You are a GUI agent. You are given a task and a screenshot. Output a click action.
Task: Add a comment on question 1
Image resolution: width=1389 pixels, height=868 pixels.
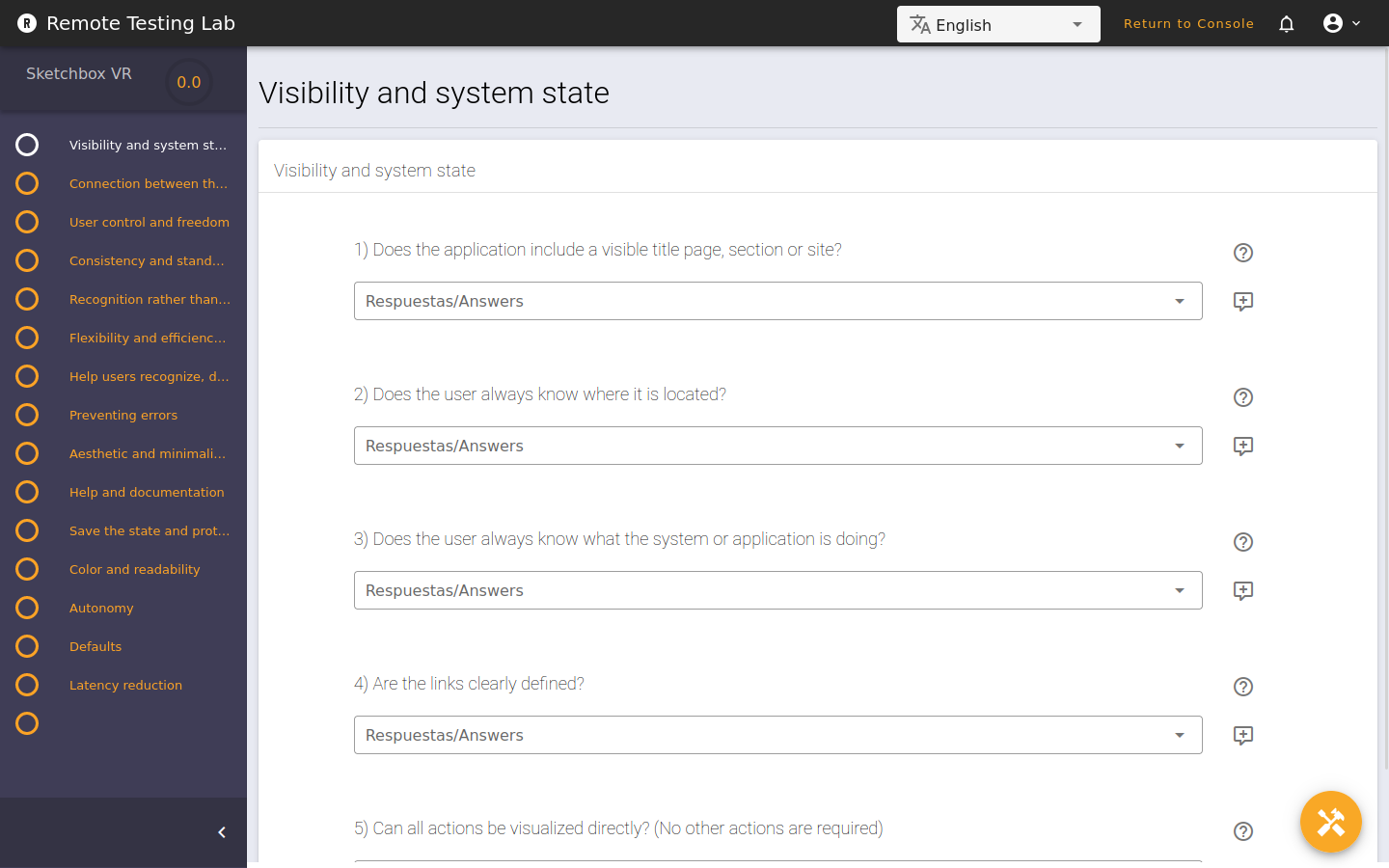tap(1242, 301)
